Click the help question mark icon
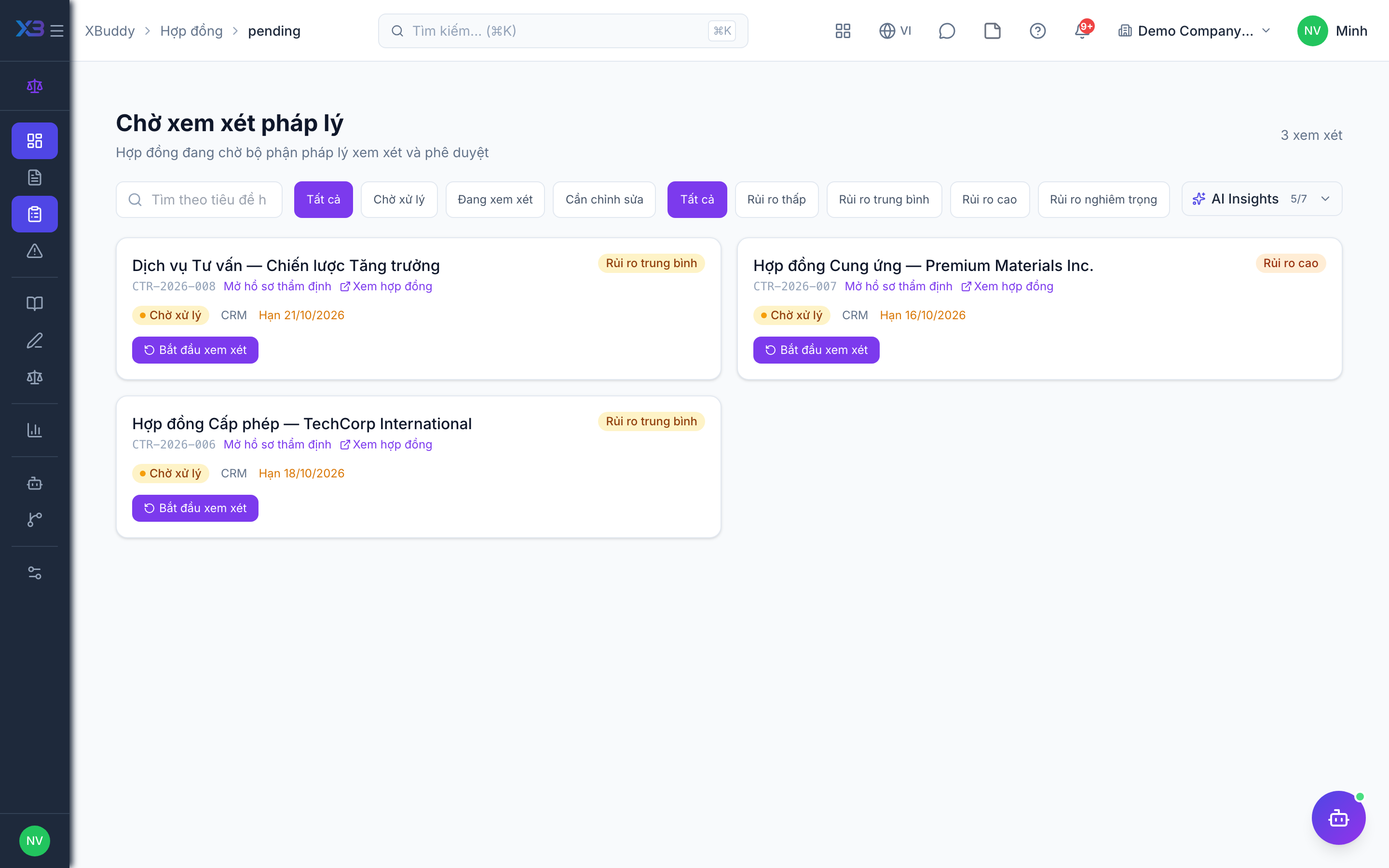 [x=1037, y=31]
